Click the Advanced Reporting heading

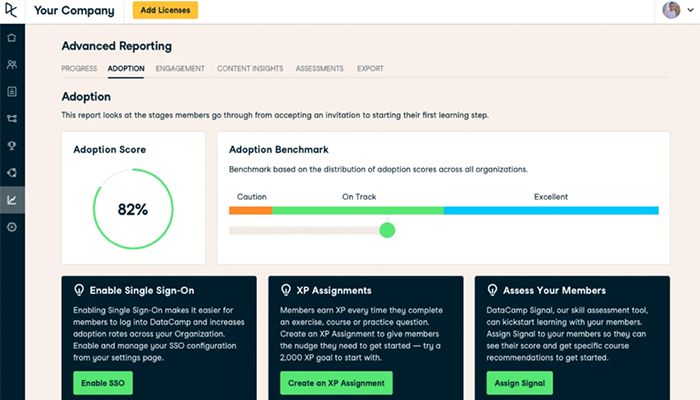click(x=117, y=46)
